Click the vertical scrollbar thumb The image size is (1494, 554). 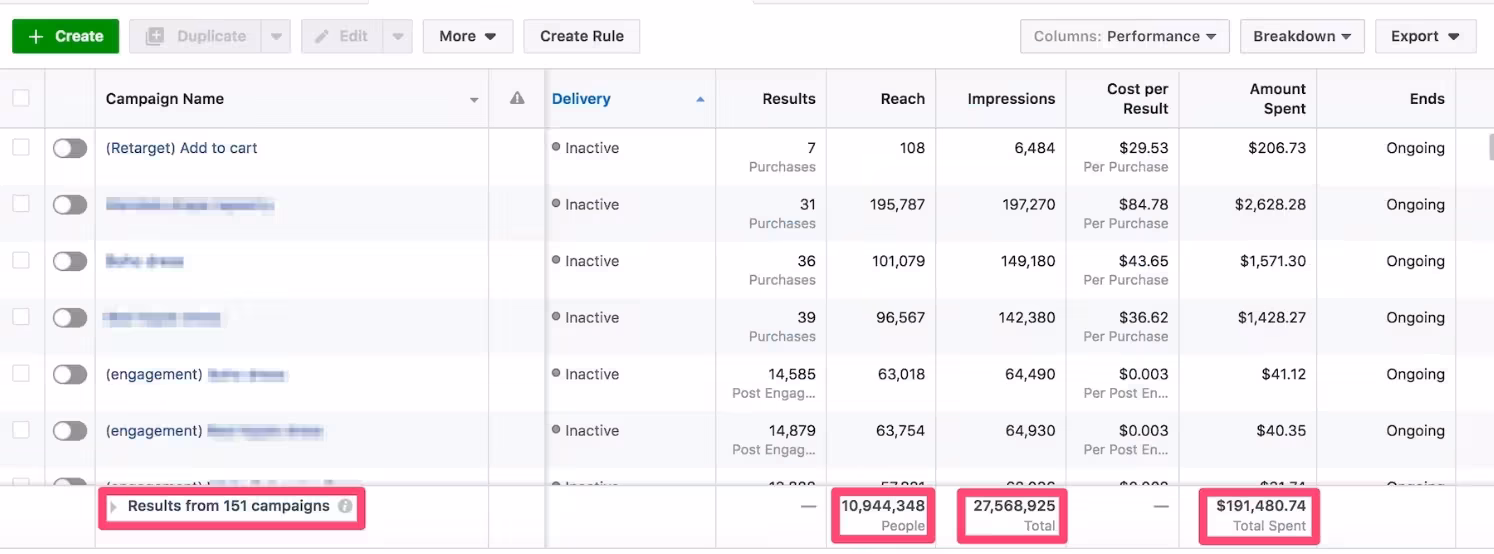point(1491,148)
